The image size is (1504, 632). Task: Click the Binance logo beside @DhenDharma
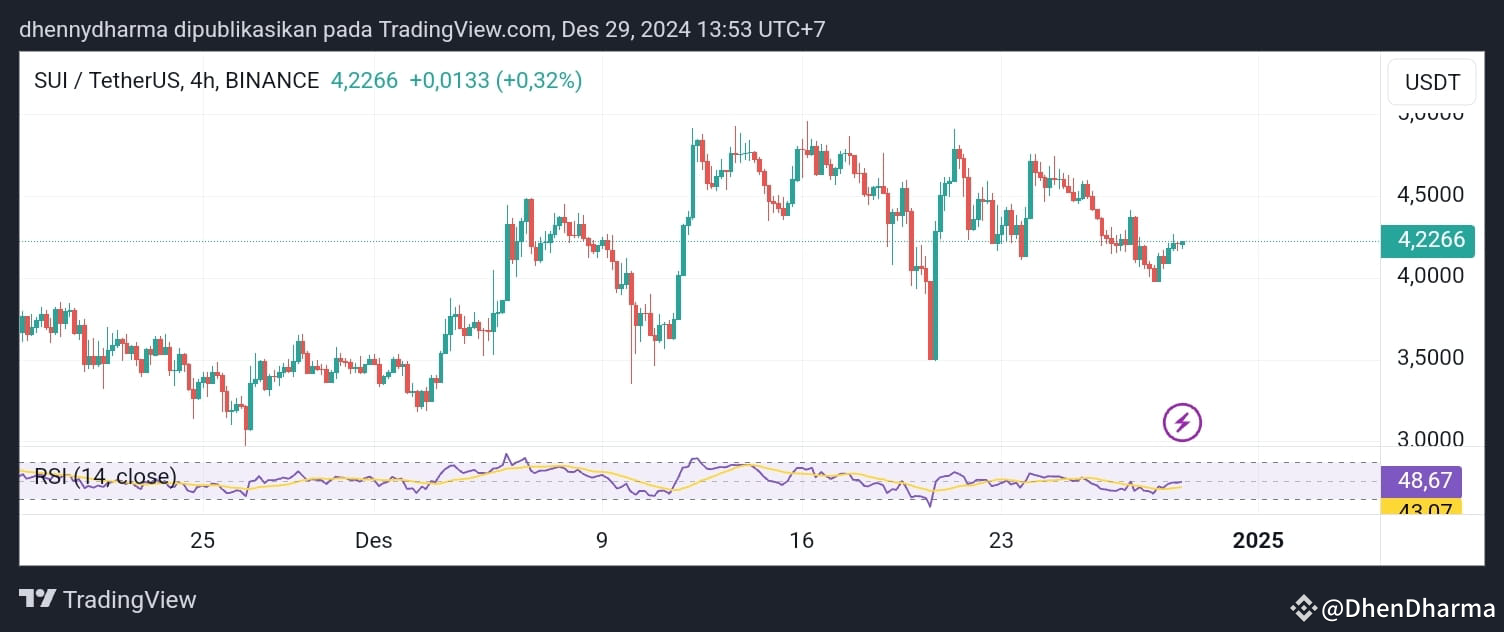pos(1303,607)
